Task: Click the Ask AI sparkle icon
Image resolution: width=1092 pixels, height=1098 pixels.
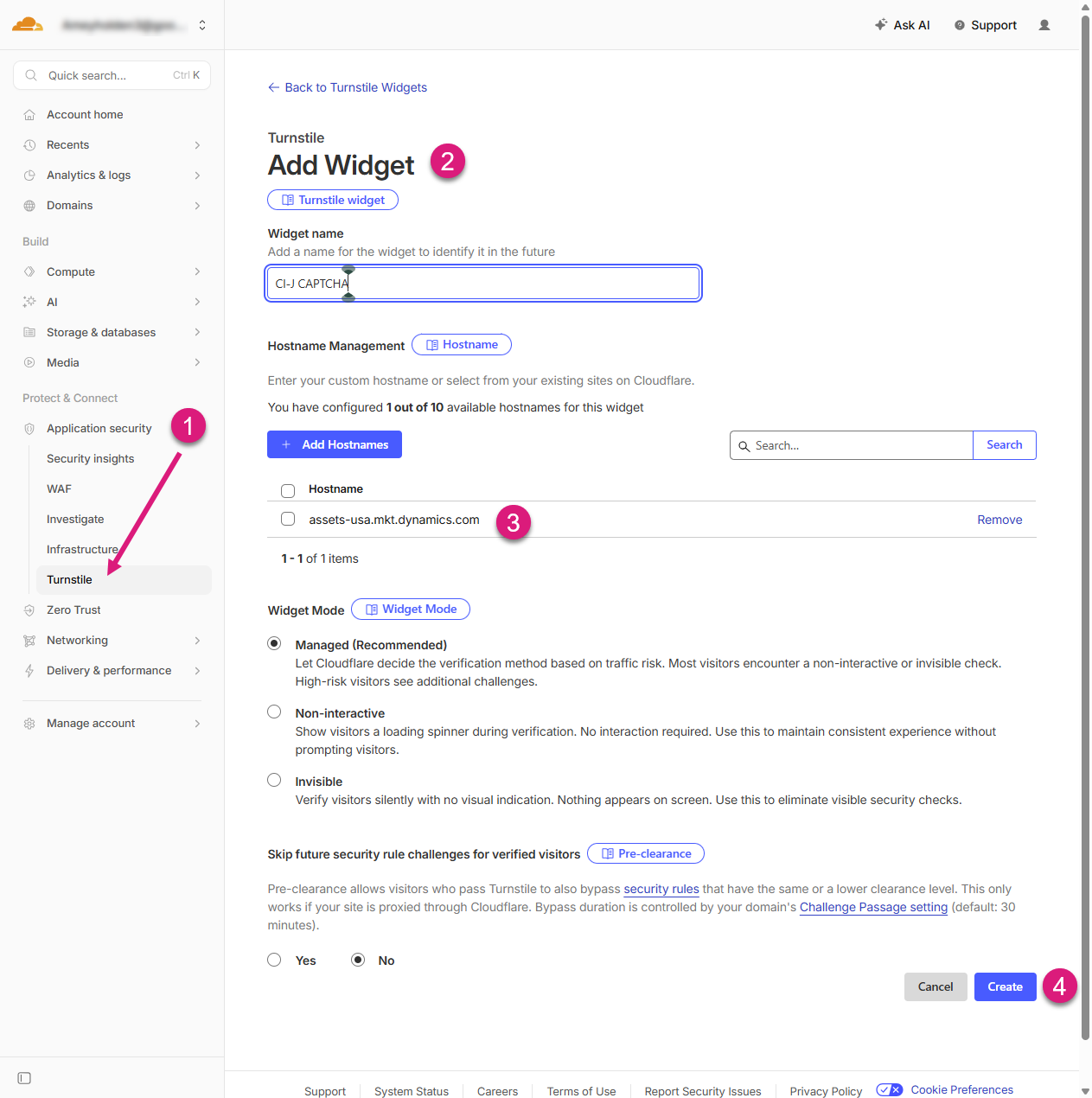Action: click(x=881, y=25)
